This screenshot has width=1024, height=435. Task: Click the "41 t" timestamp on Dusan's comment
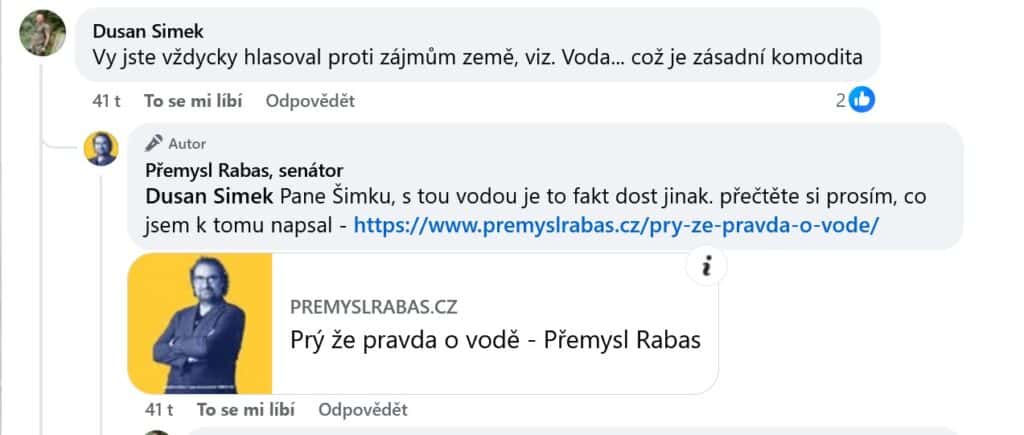tap(105, 100)
